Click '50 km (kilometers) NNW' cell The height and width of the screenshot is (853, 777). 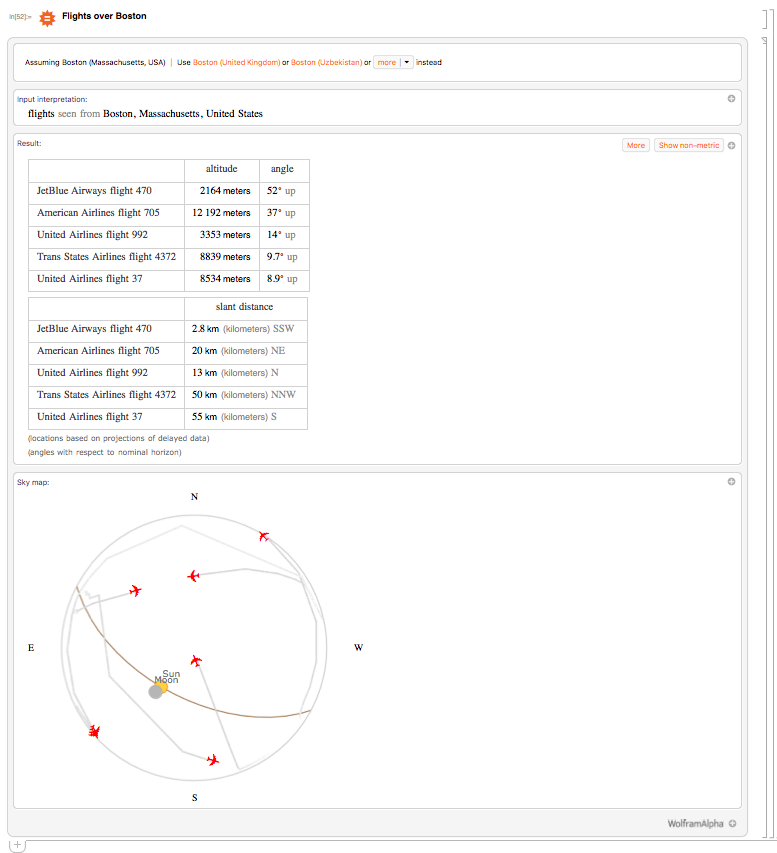point(244,395)
